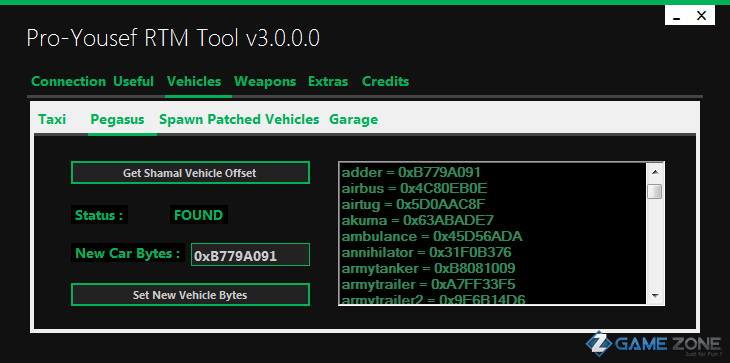Image resolution: width=730 pixels, height=363 pixels.
Task: Select the 'armytrailer = 0xA7FF33F5' line
Action: (x=428, y=284)
